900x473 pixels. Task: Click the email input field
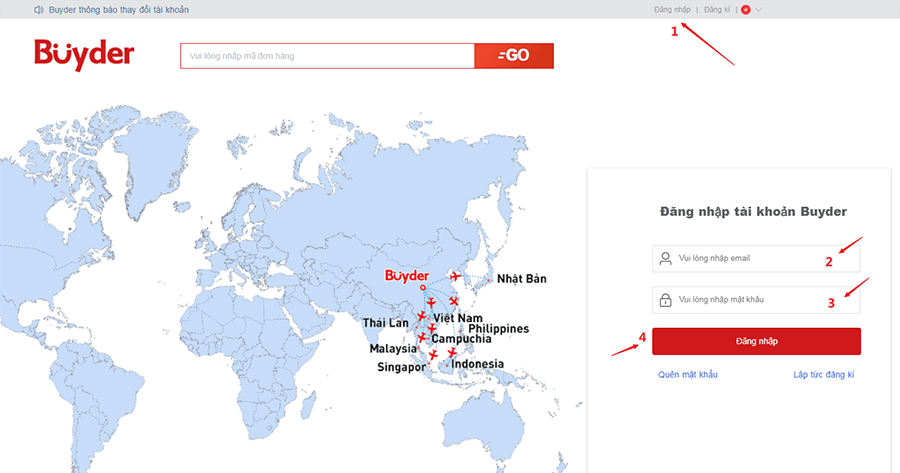[756, 258]
